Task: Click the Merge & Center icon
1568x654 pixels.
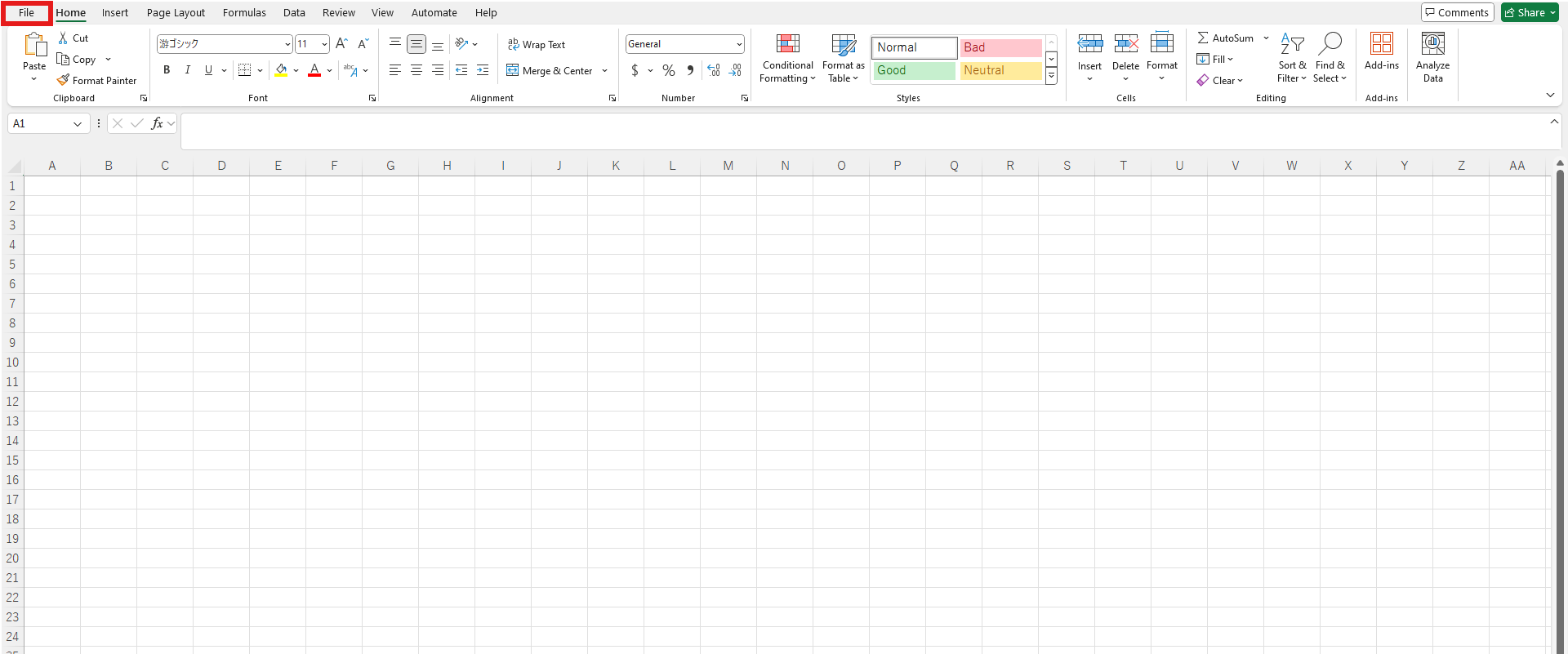Action: (513, 70)
